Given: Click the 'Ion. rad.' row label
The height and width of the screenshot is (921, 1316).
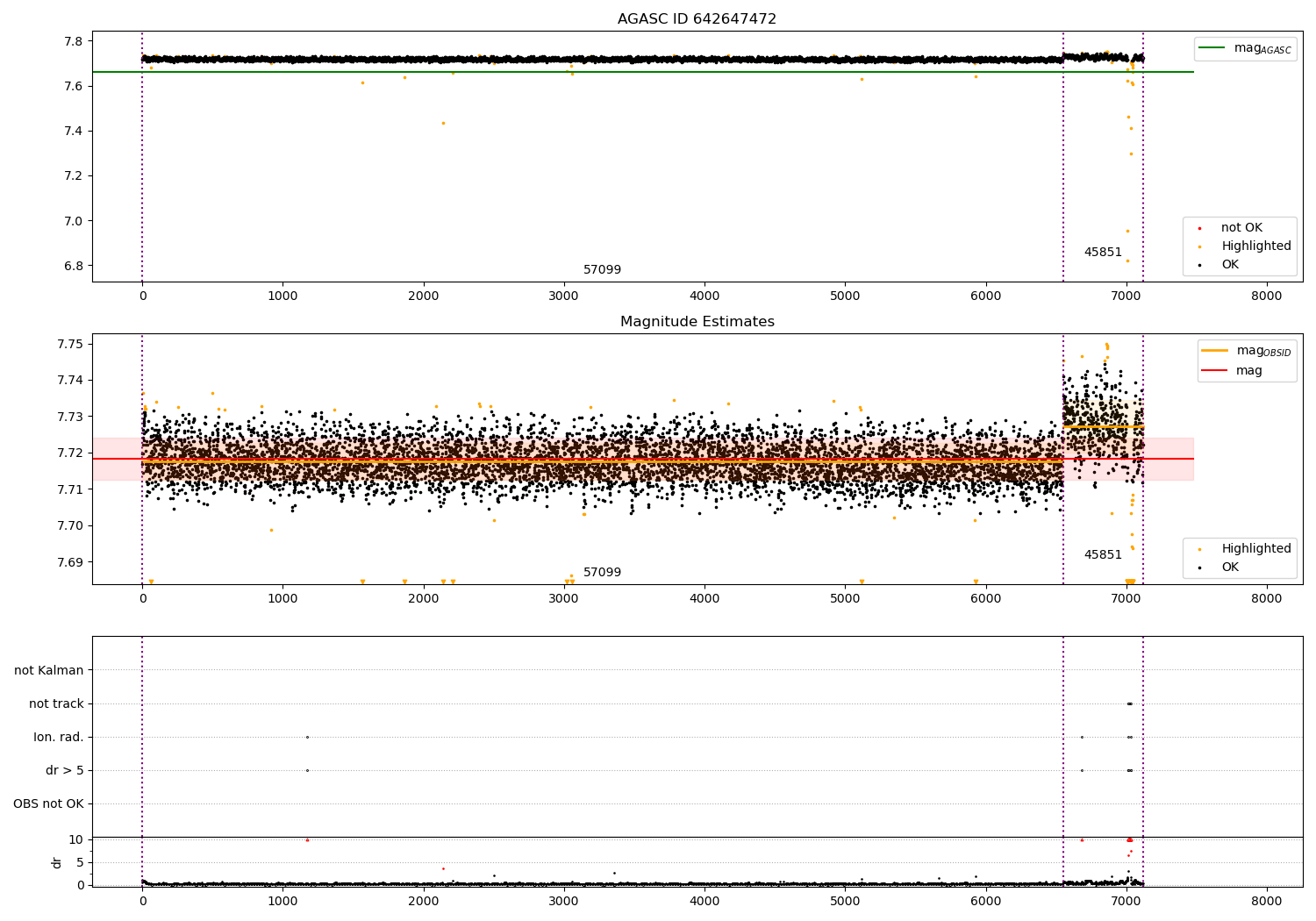Looking at the screenshot, I should click(x=59, y=738).
